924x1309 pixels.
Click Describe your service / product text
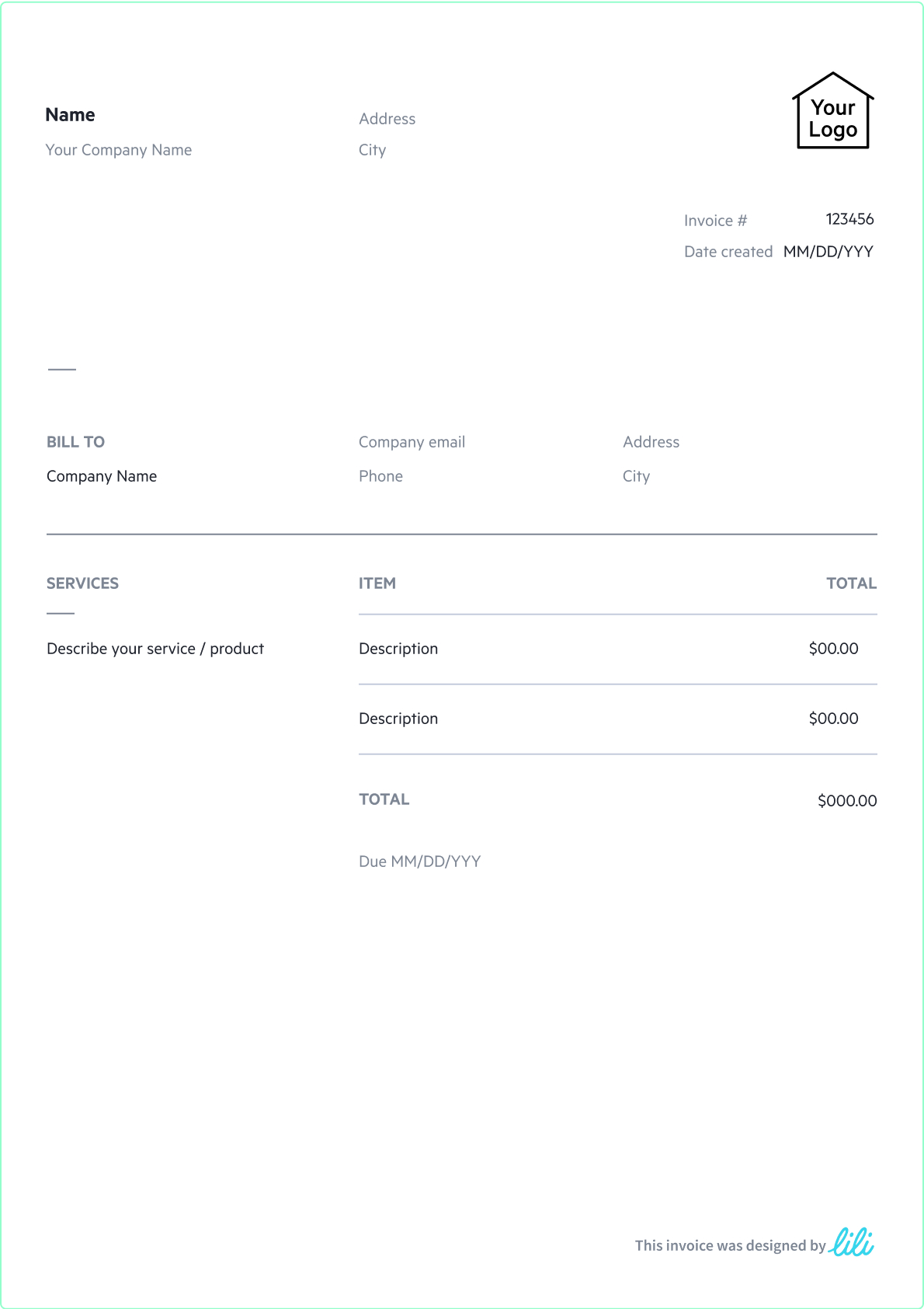pyautogui.click(x=155, y=649)
